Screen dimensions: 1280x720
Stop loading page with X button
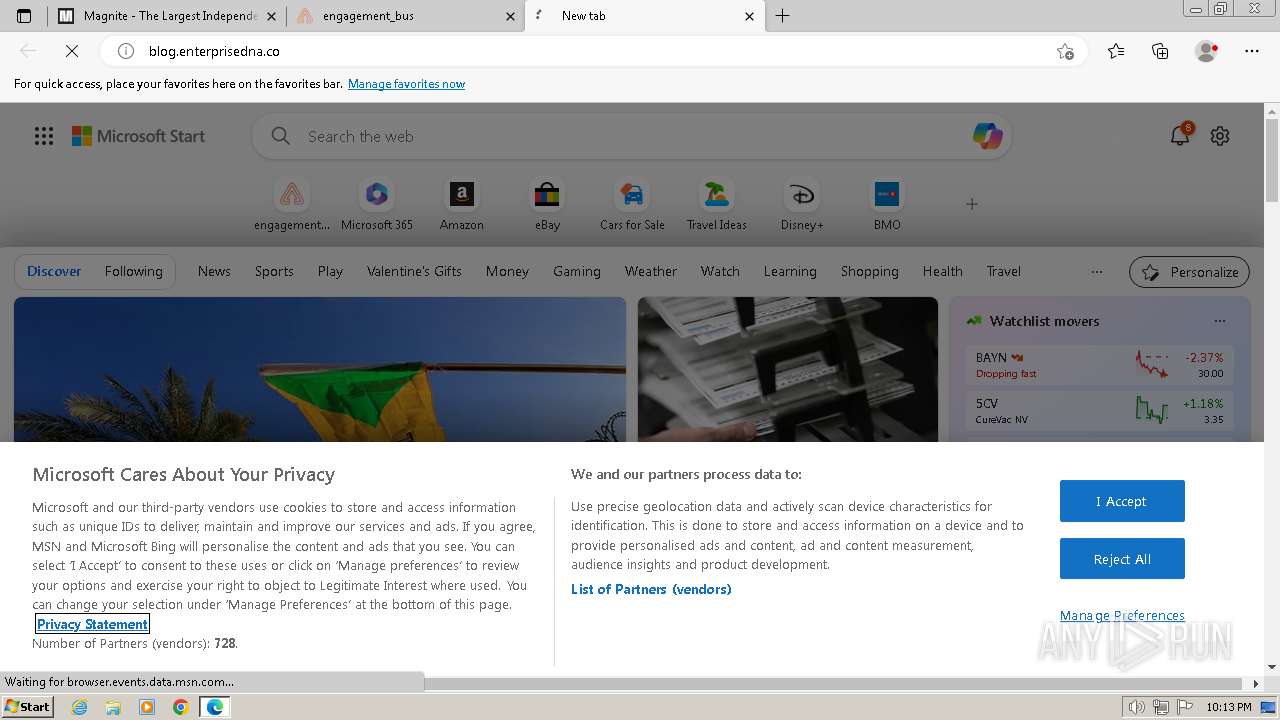coord(72,51)
